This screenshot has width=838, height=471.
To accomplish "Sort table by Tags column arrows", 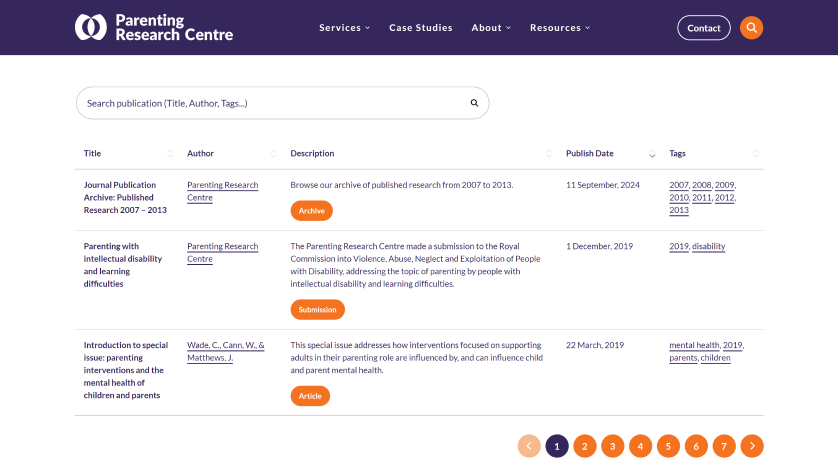I will [755, 154].
